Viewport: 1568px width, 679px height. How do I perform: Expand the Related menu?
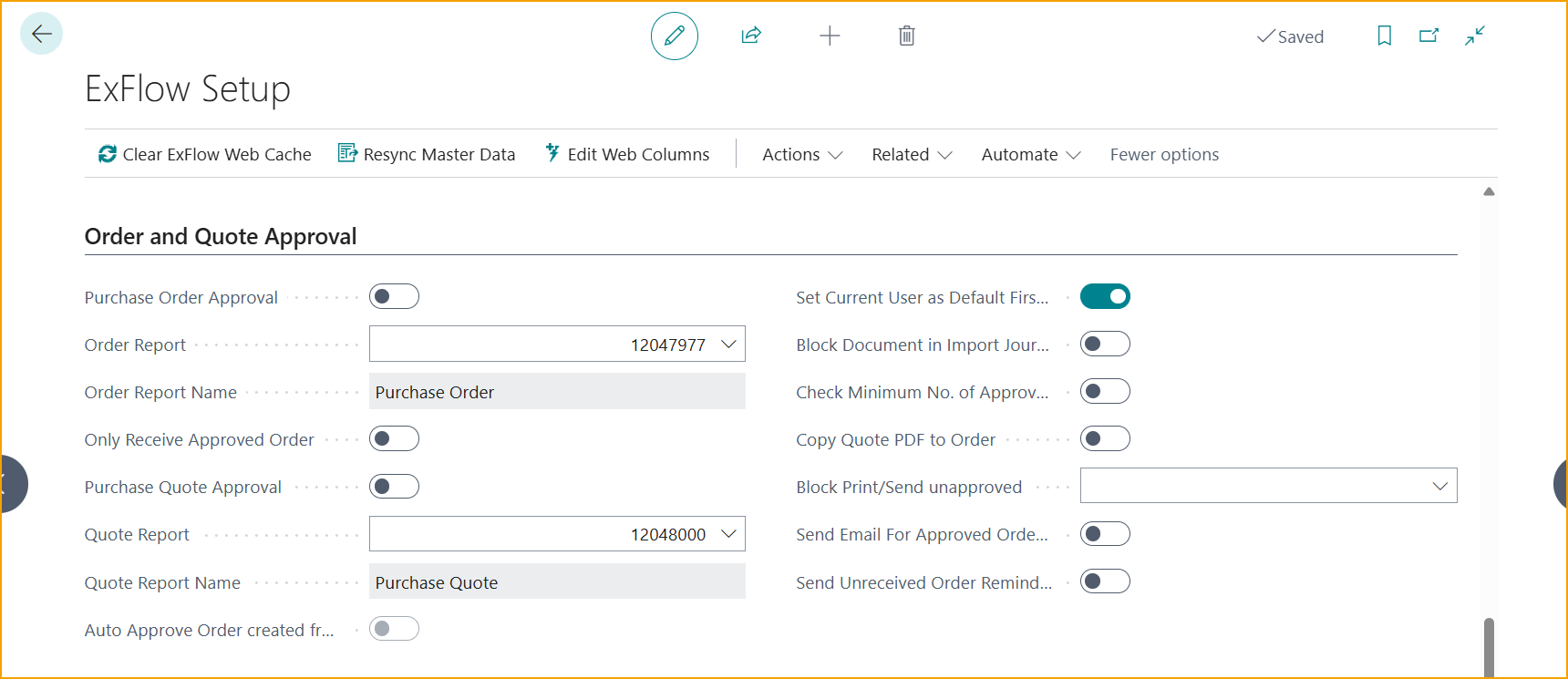[x=912, y=154]
